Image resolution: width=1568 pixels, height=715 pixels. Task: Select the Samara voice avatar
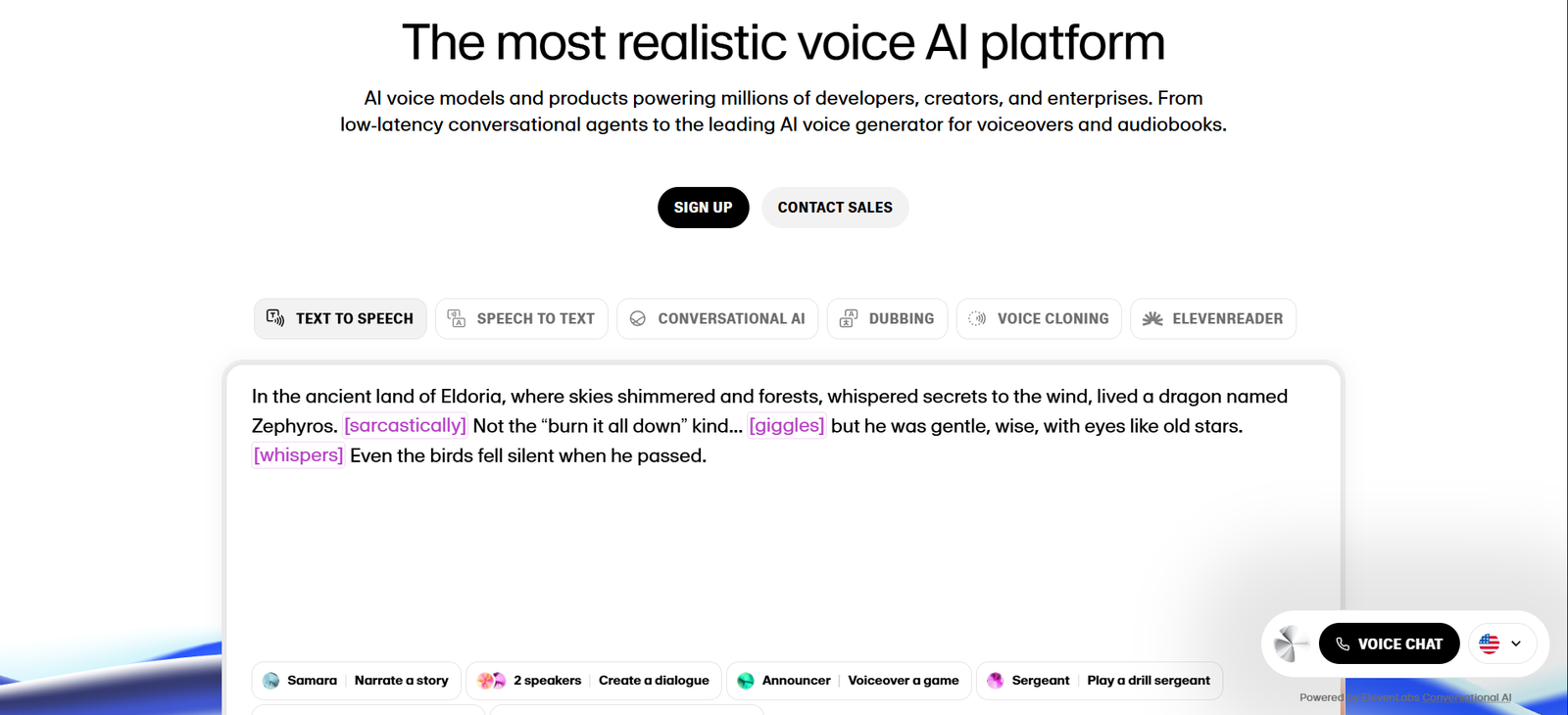(x=271, y=681)
